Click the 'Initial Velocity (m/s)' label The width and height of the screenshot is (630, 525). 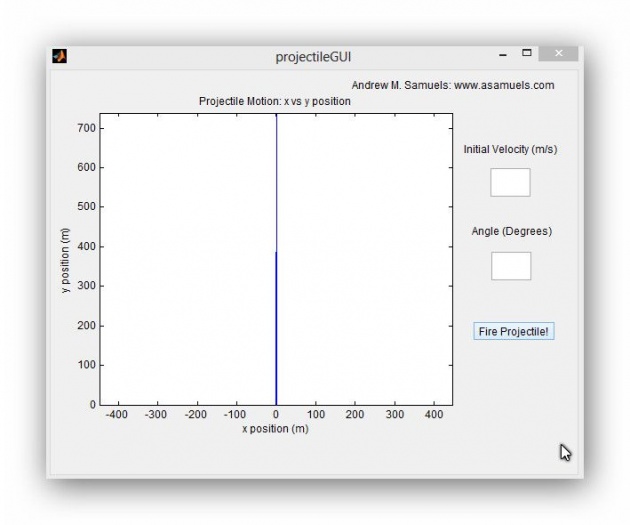[x=510, y=149]
